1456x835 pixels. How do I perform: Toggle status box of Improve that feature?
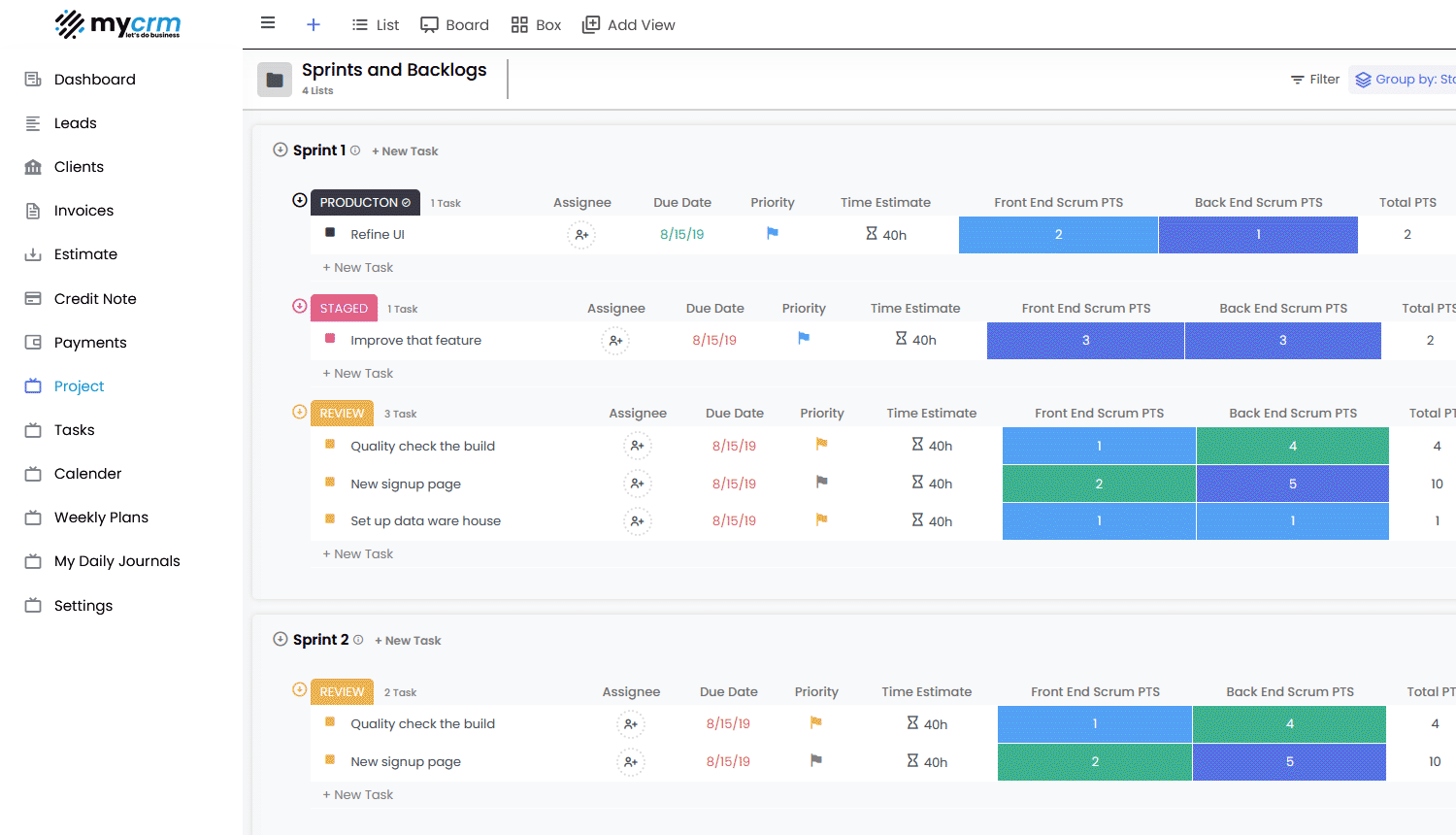(330, 339)
